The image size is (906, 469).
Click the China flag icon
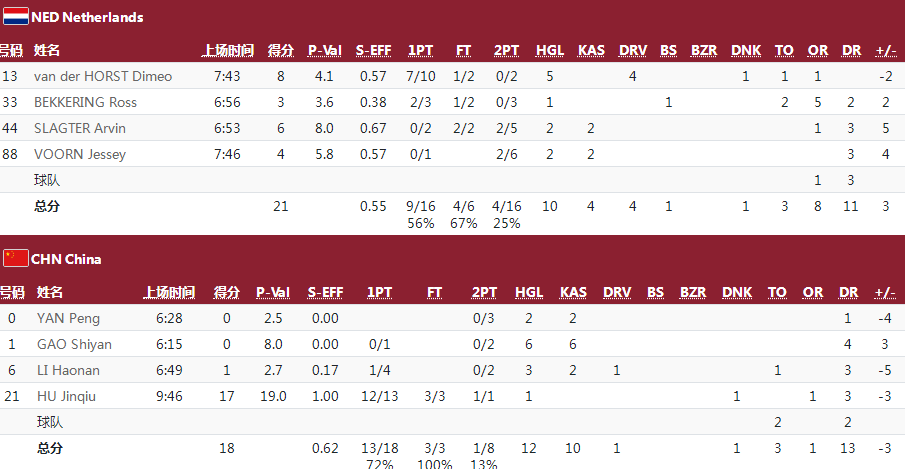(x=16, y=258)
